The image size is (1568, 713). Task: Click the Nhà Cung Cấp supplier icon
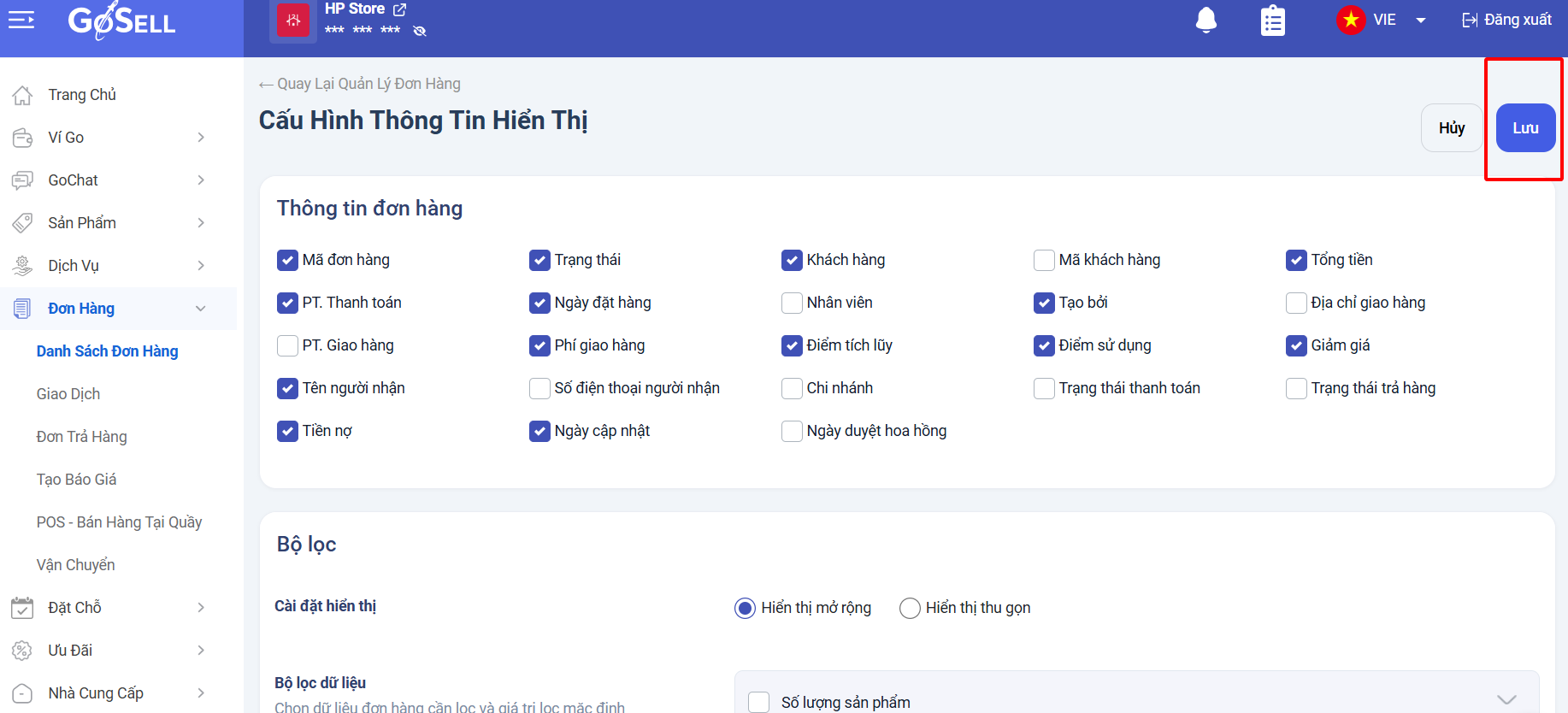click(22, 693)
